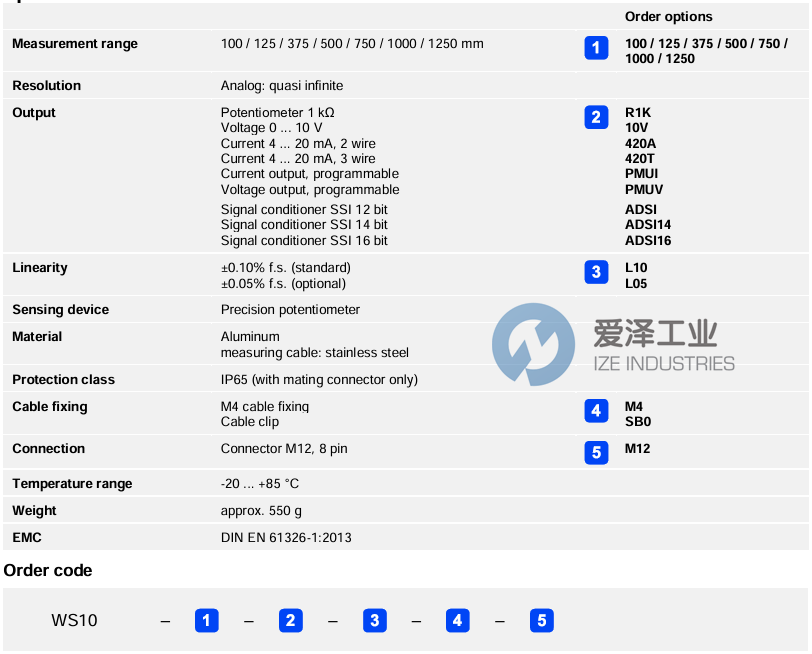812x654 pixels.
Task: Open the Order code section heading
Action: click(x=47, y=570)
